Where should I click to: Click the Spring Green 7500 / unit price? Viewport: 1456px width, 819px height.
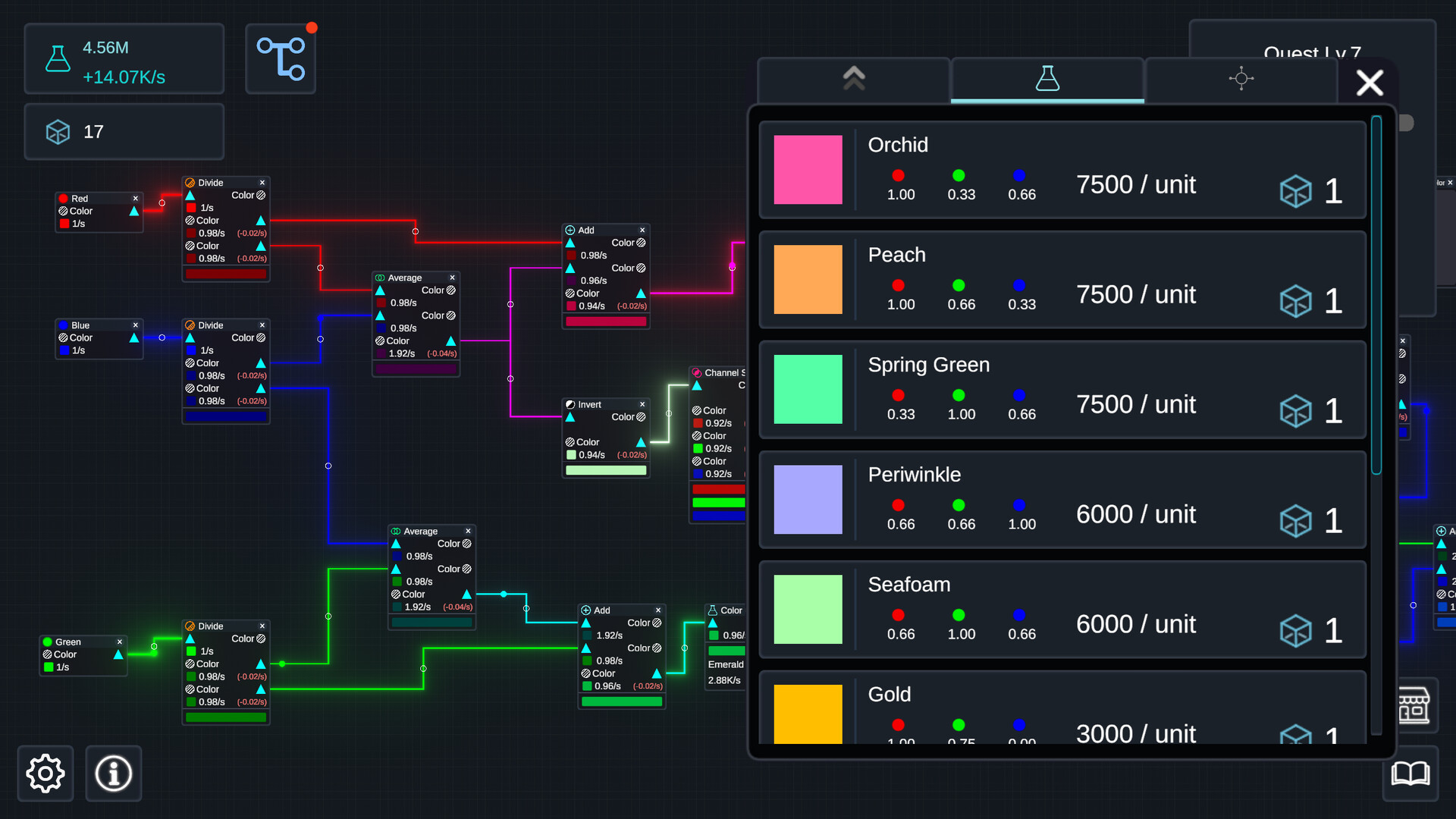pos(1136,404)
